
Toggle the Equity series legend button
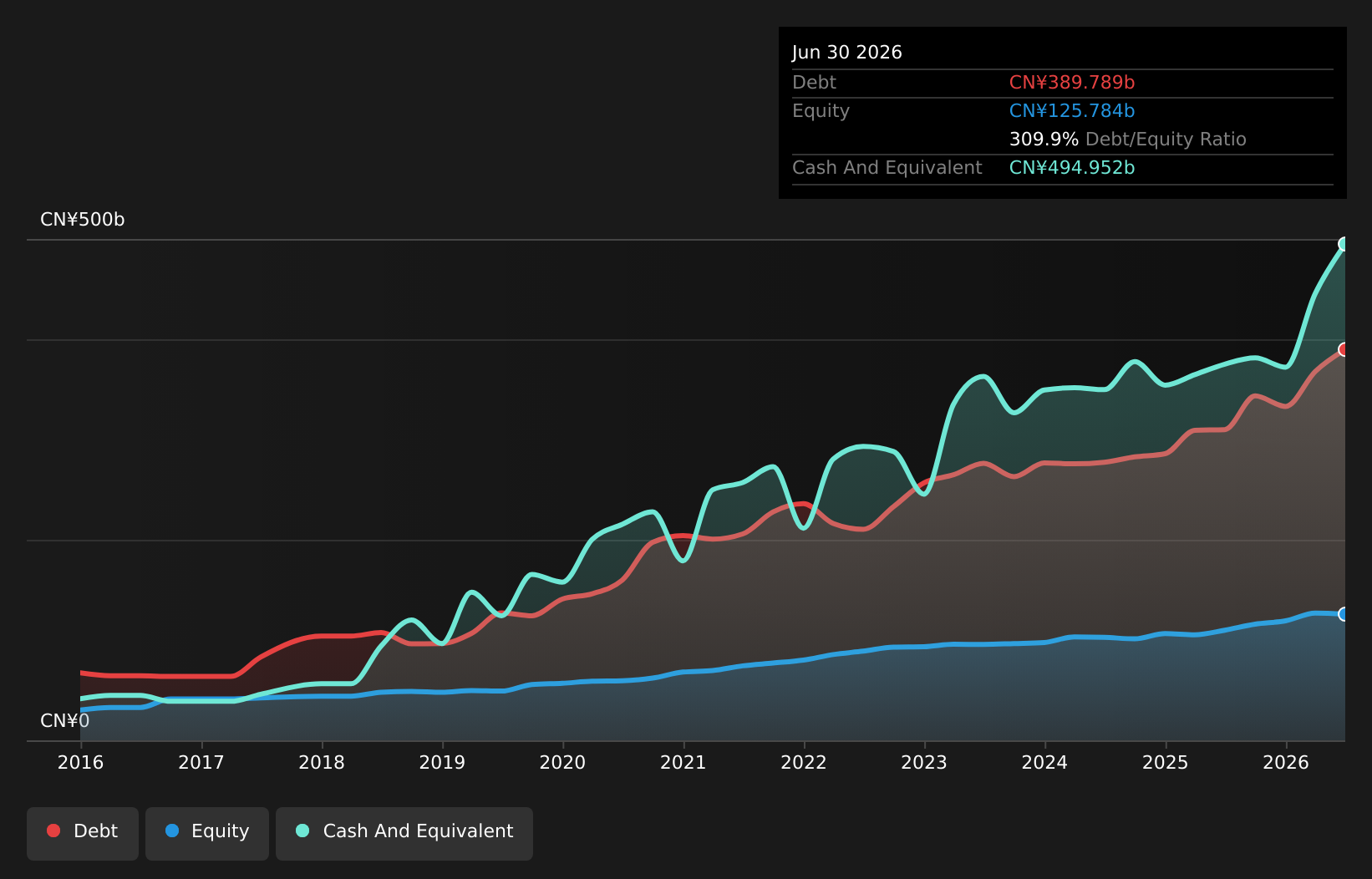point(207,833)
